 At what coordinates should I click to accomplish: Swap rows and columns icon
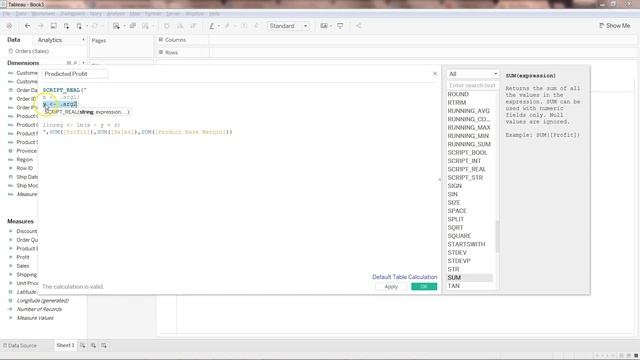point(167,26)
